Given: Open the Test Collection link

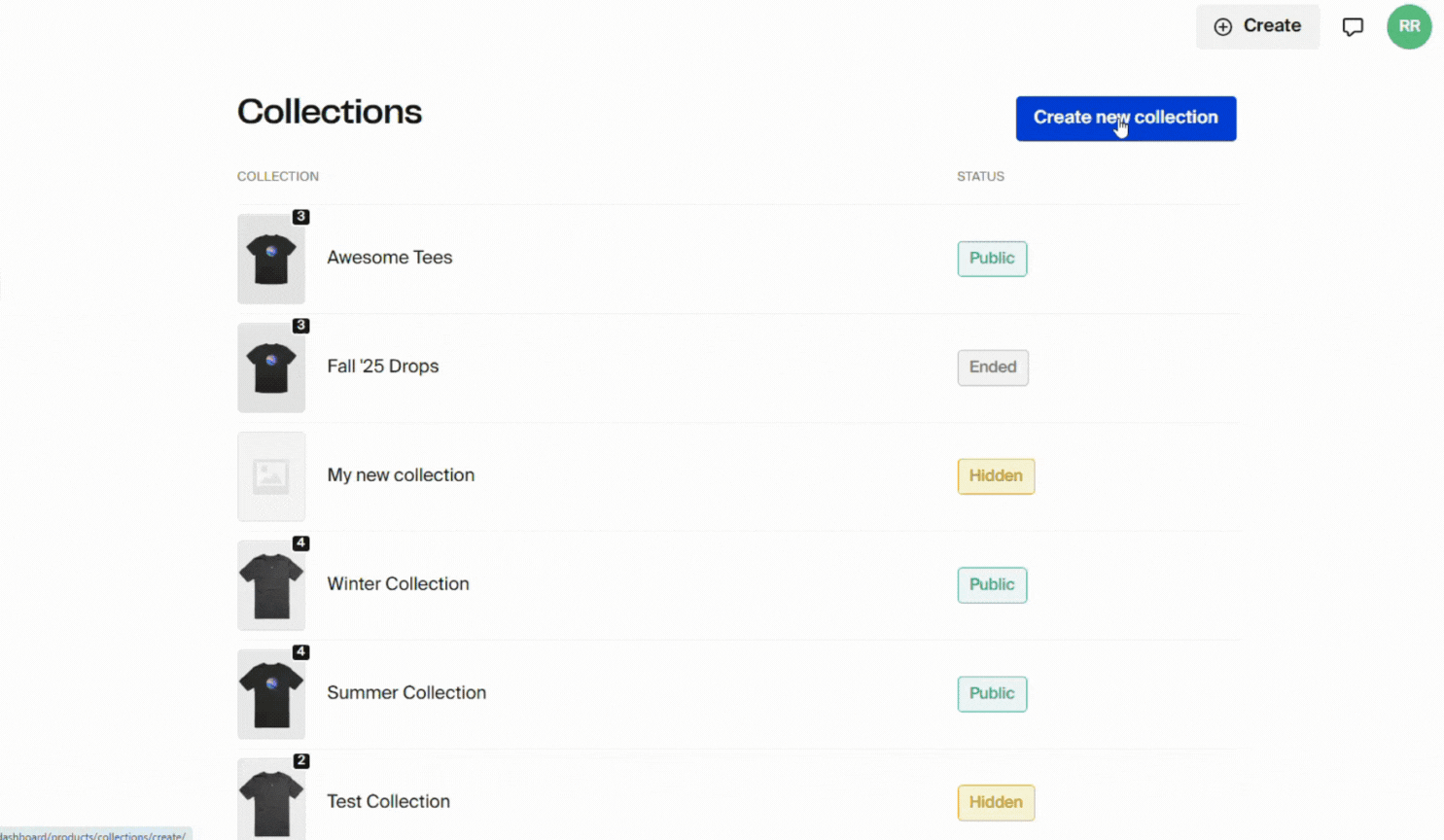Looking at the screenshot, I should [x=388, y=802].
